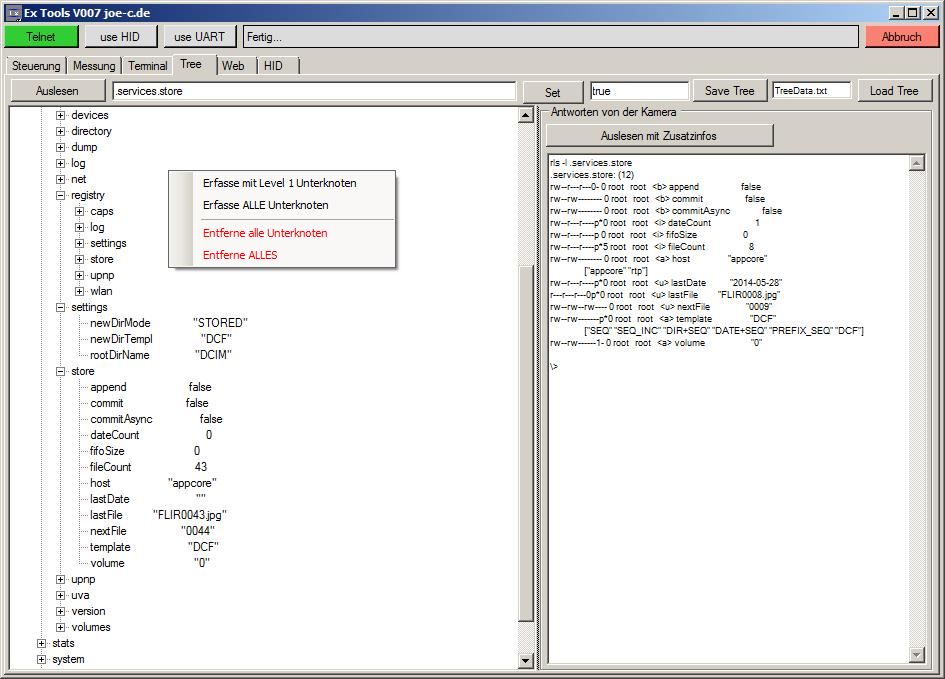Click 'Entferne ALLES' in the context menu
Viewport: 945px width, 679px height.
pos(240,255)
